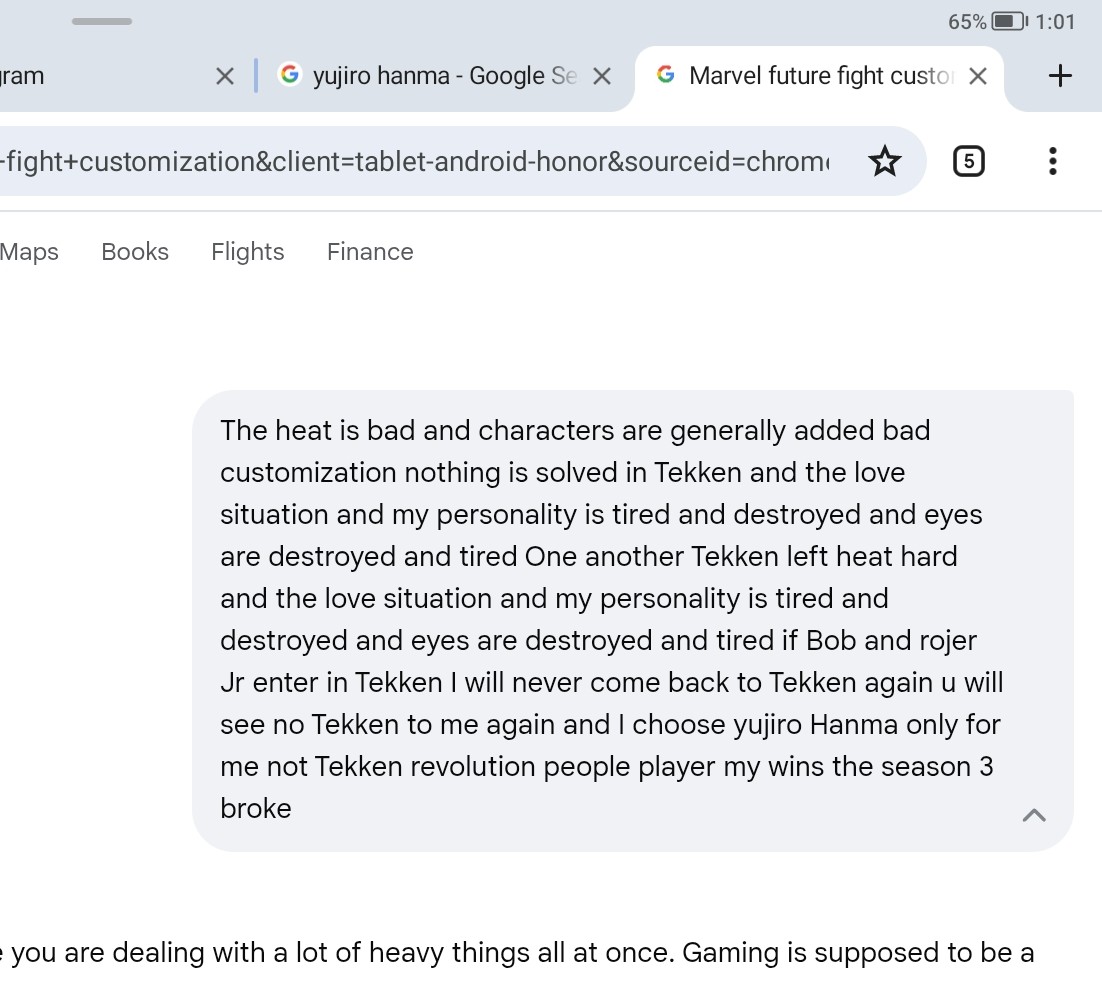Tap the Google favicon on Marvel tab
The height and width of the screenshot is (983, 1102).
666,74
